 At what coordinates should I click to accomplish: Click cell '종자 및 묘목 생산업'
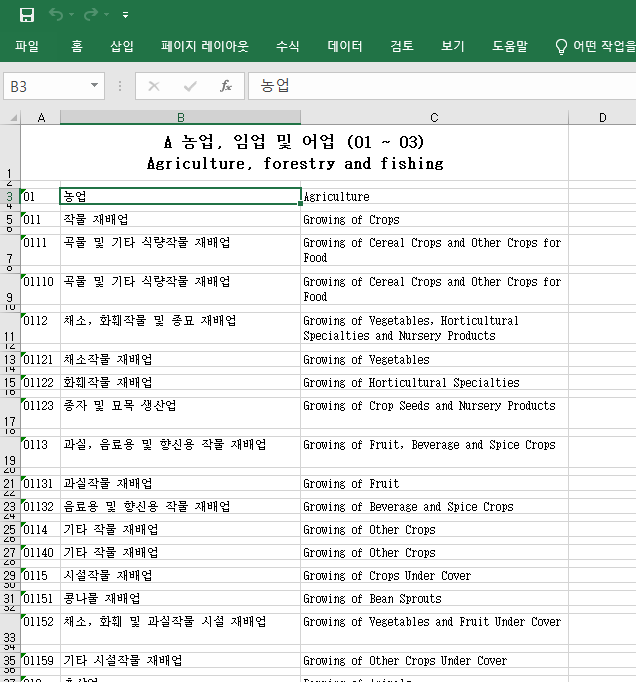[x=181, y=413]
